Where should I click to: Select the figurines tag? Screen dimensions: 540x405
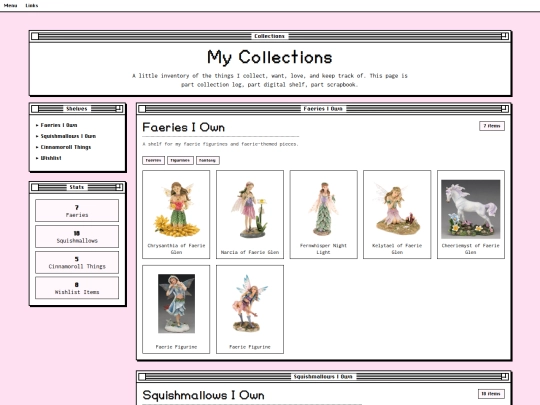180,160
